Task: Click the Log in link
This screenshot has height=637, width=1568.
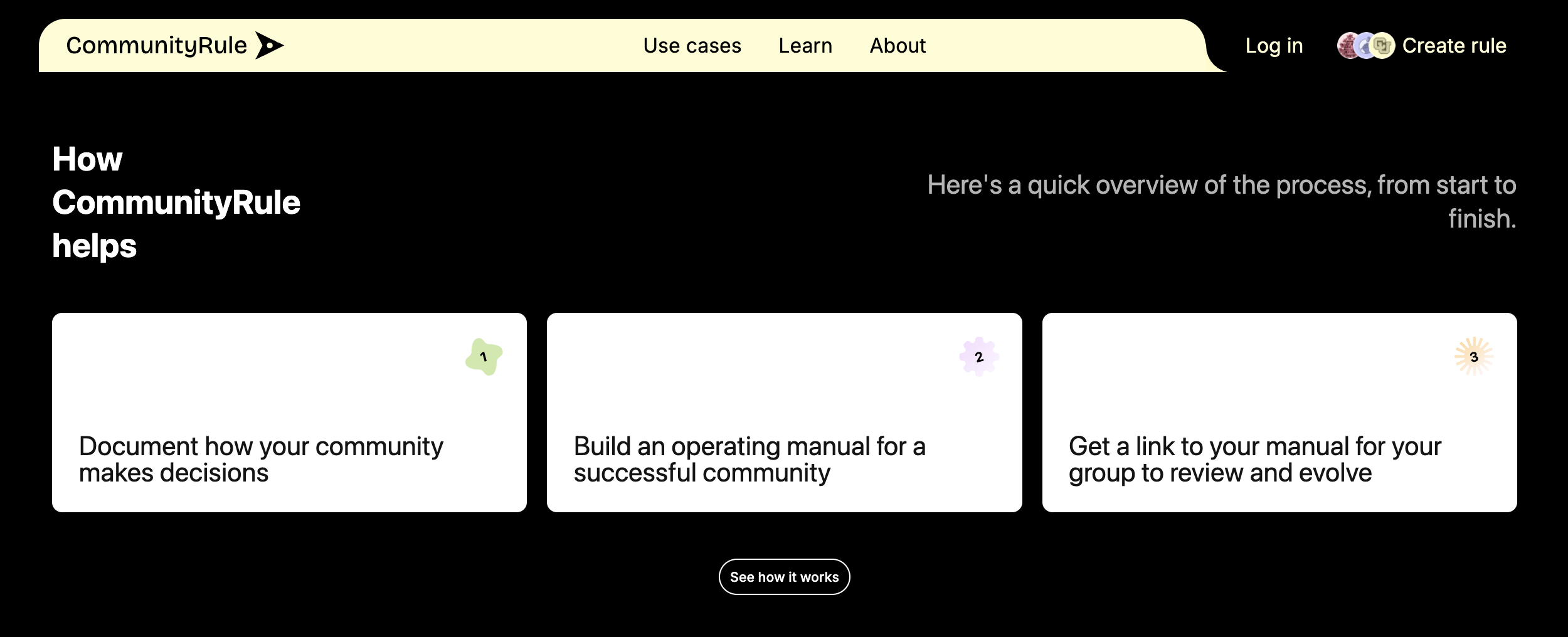Action: (x=1274, y=46)
